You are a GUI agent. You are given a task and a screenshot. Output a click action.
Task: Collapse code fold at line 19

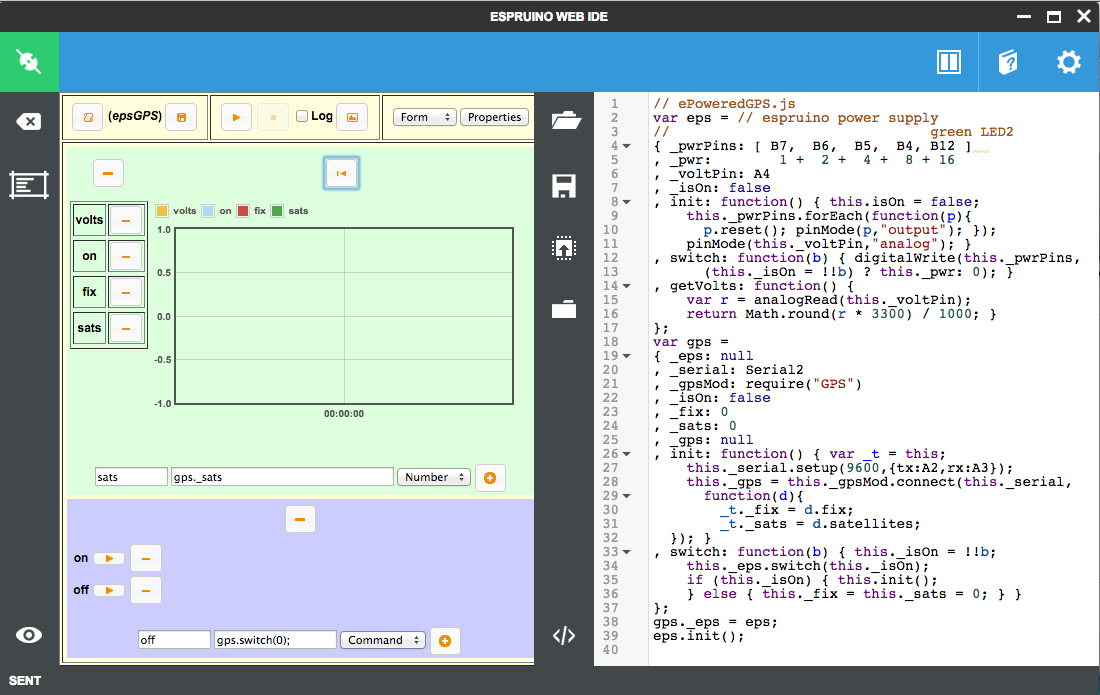[627, 356]
